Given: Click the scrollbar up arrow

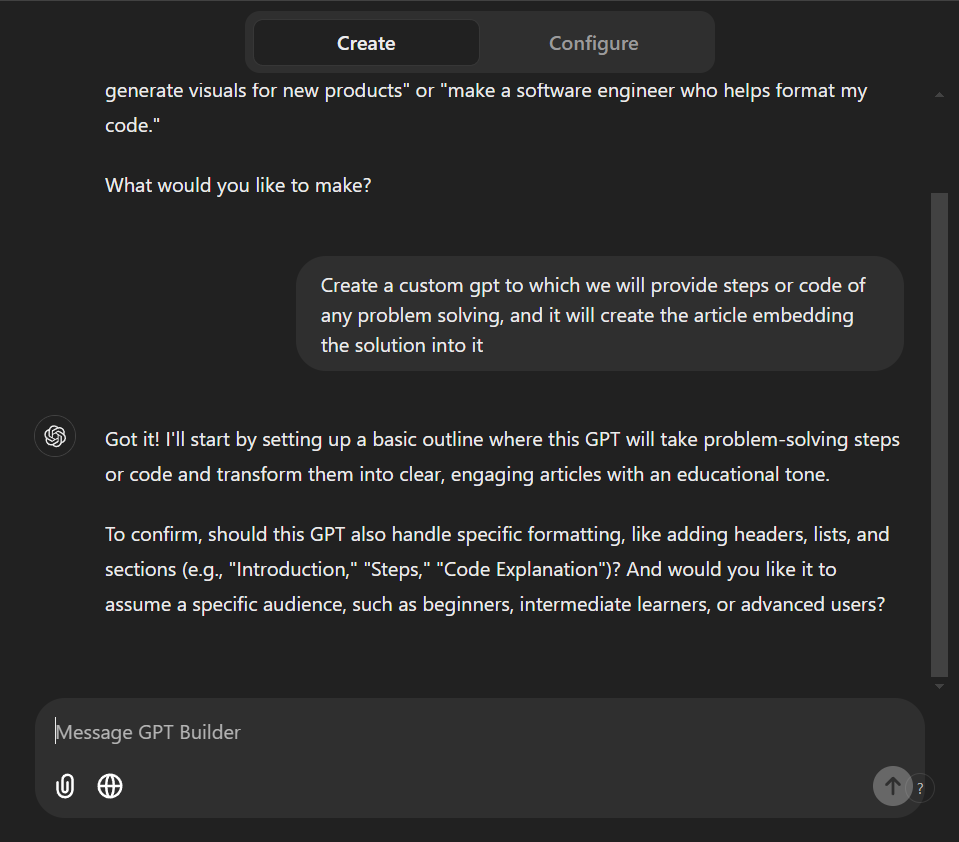Looking at the screenshot, I should coord(939,95).
